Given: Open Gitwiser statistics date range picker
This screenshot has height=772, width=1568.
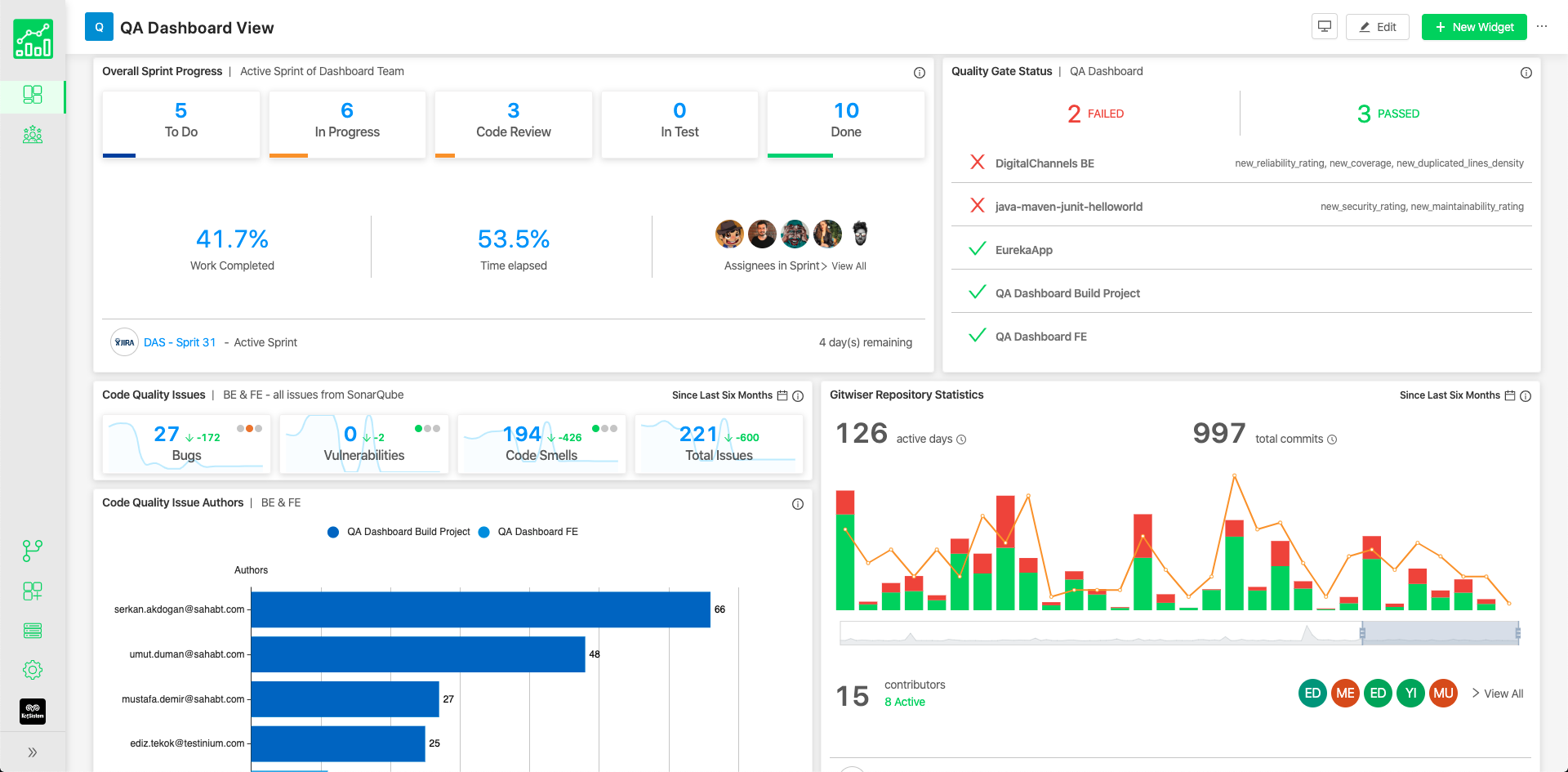Looking at the screenshot, I should pos(1509,395).
